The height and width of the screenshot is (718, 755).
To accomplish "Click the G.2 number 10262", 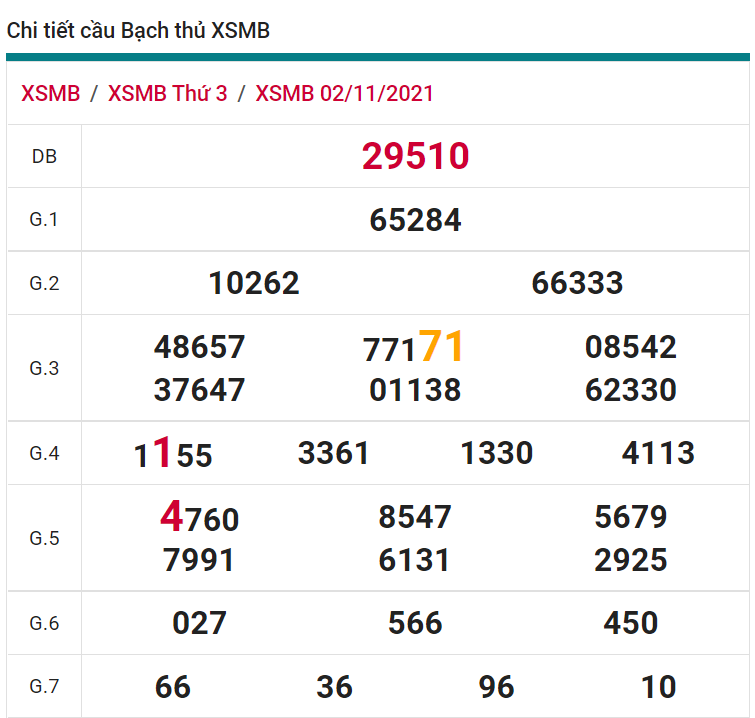I will tap(254, 283).
